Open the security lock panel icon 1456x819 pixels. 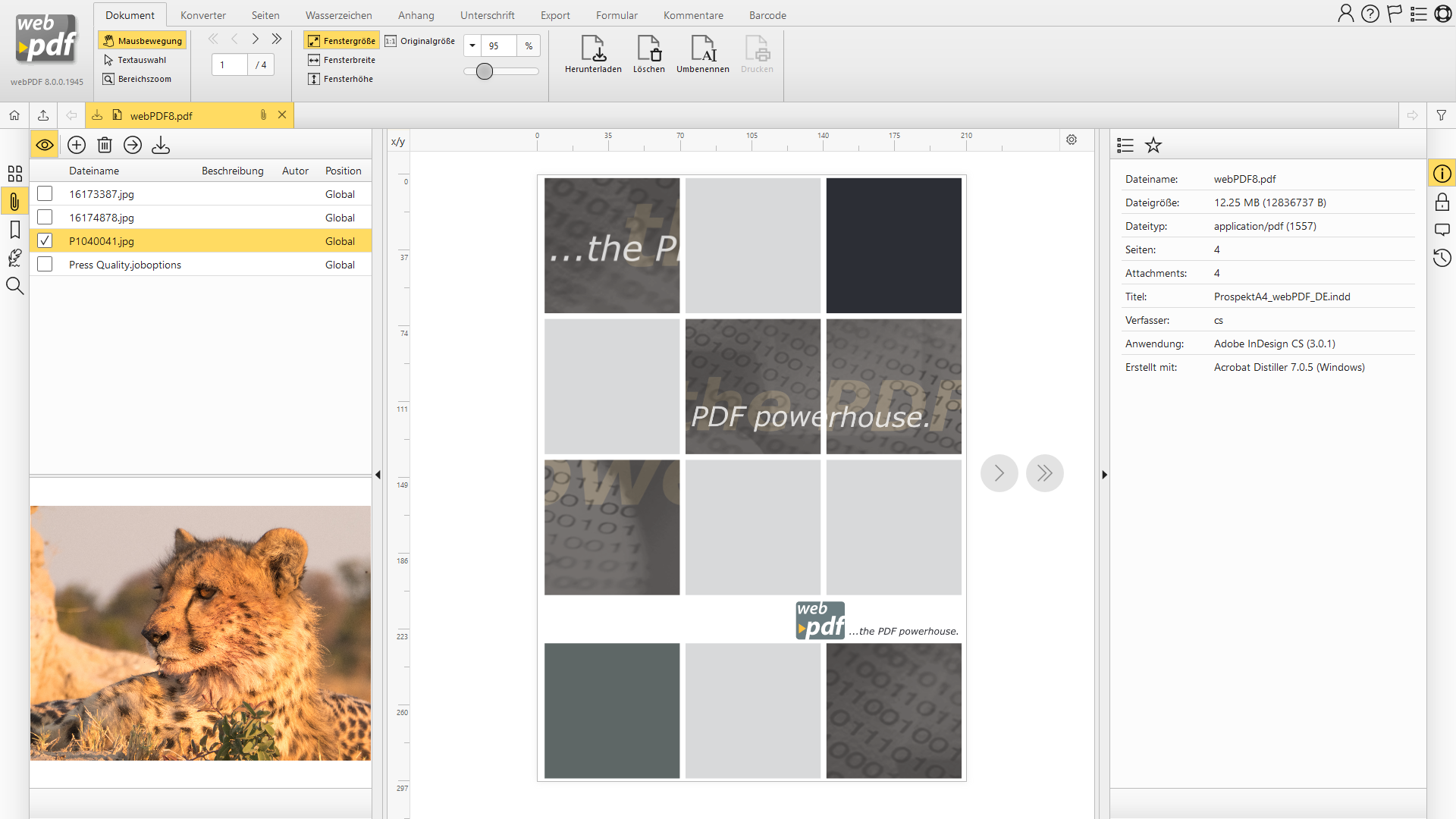coord(1442,202)
